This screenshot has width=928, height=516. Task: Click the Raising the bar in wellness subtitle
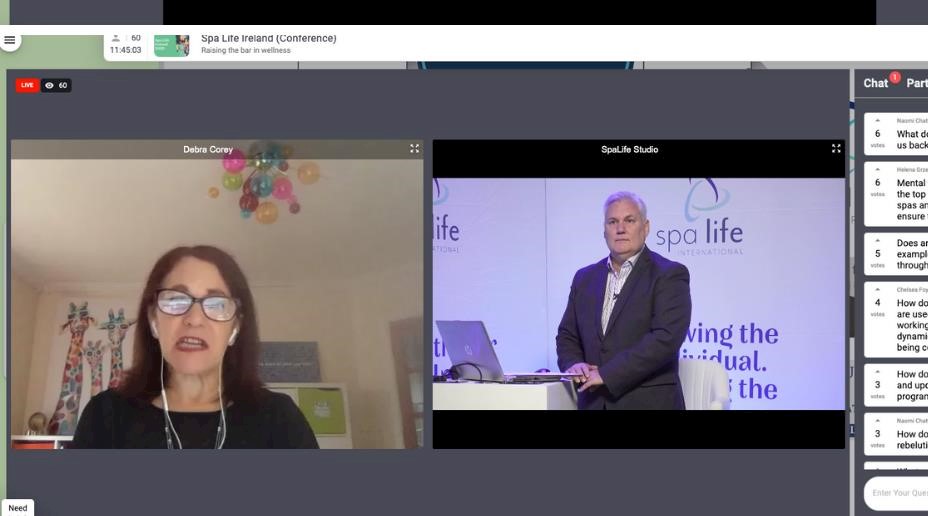(x=246, y=50)
